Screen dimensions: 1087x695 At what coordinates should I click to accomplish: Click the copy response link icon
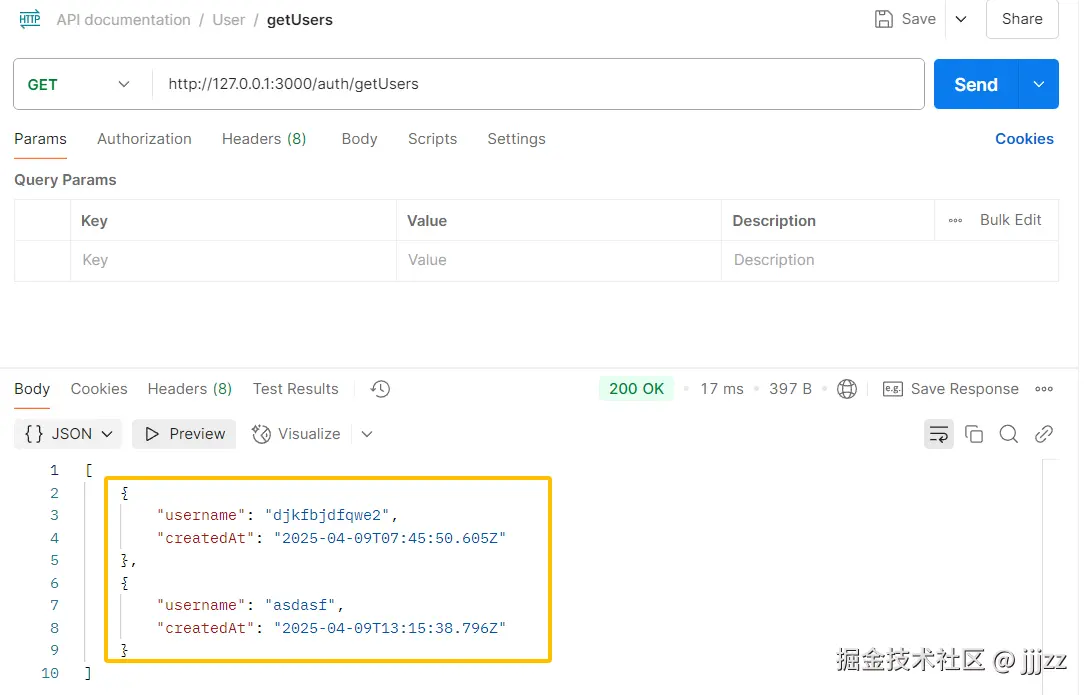(x=1043, y=434)
